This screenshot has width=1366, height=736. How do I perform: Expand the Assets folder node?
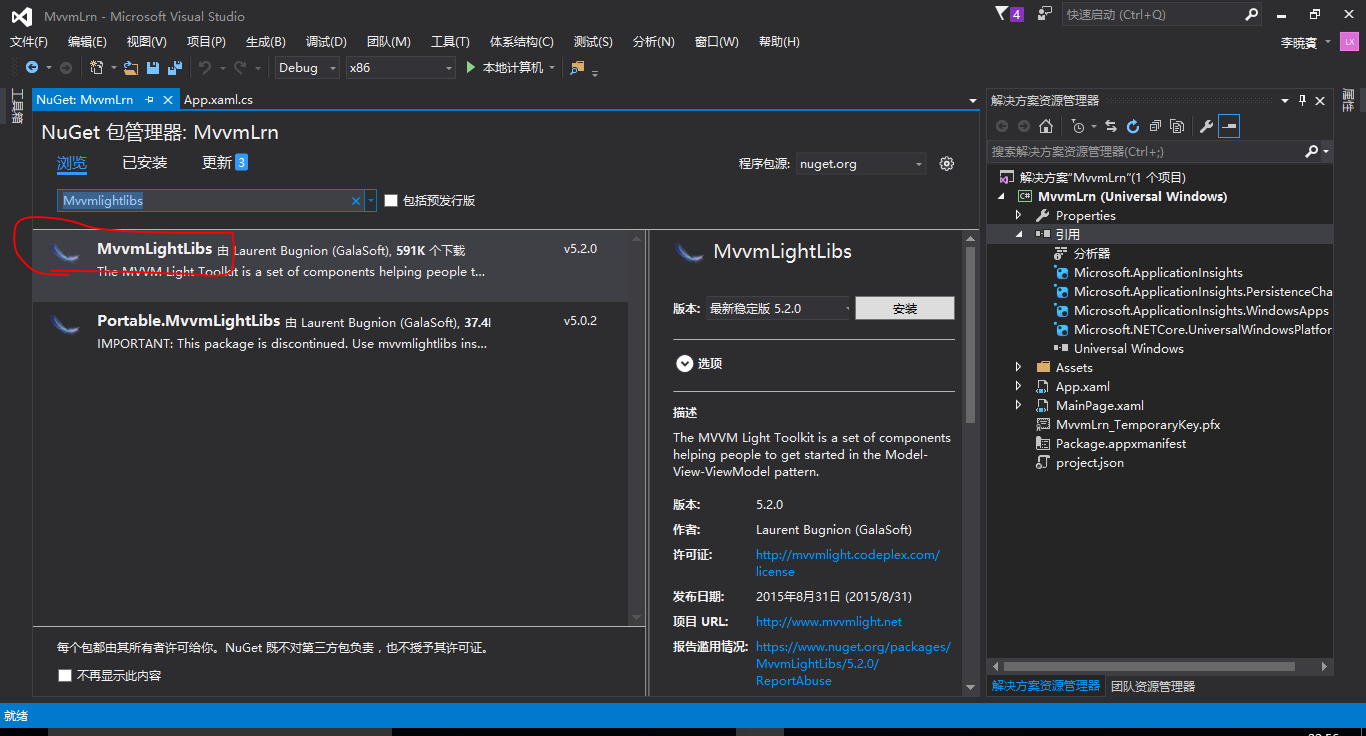pos(1019,368)
